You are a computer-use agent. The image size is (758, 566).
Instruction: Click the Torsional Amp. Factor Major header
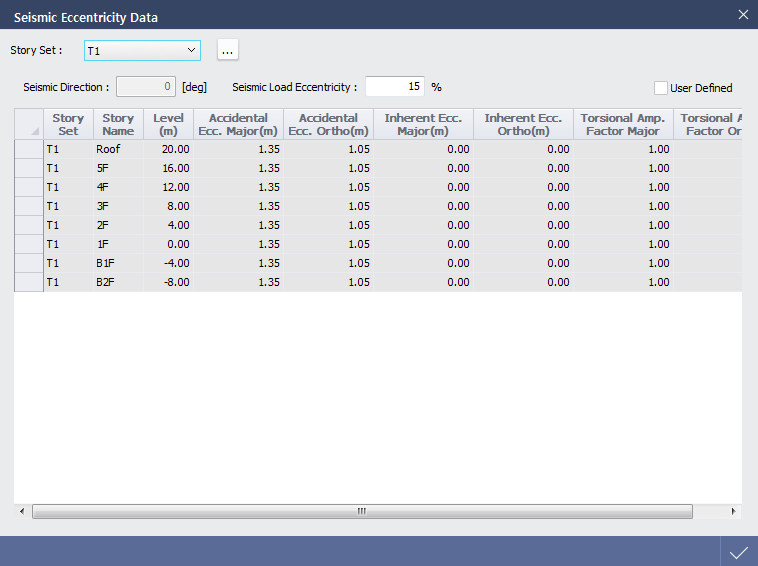(623, 125)
